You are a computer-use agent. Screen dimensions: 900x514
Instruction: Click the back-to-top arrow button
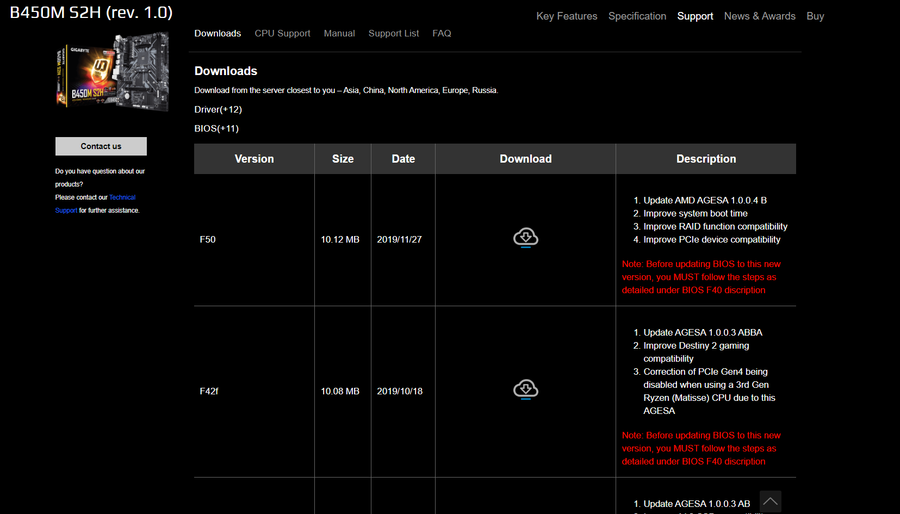coord(770,501)
